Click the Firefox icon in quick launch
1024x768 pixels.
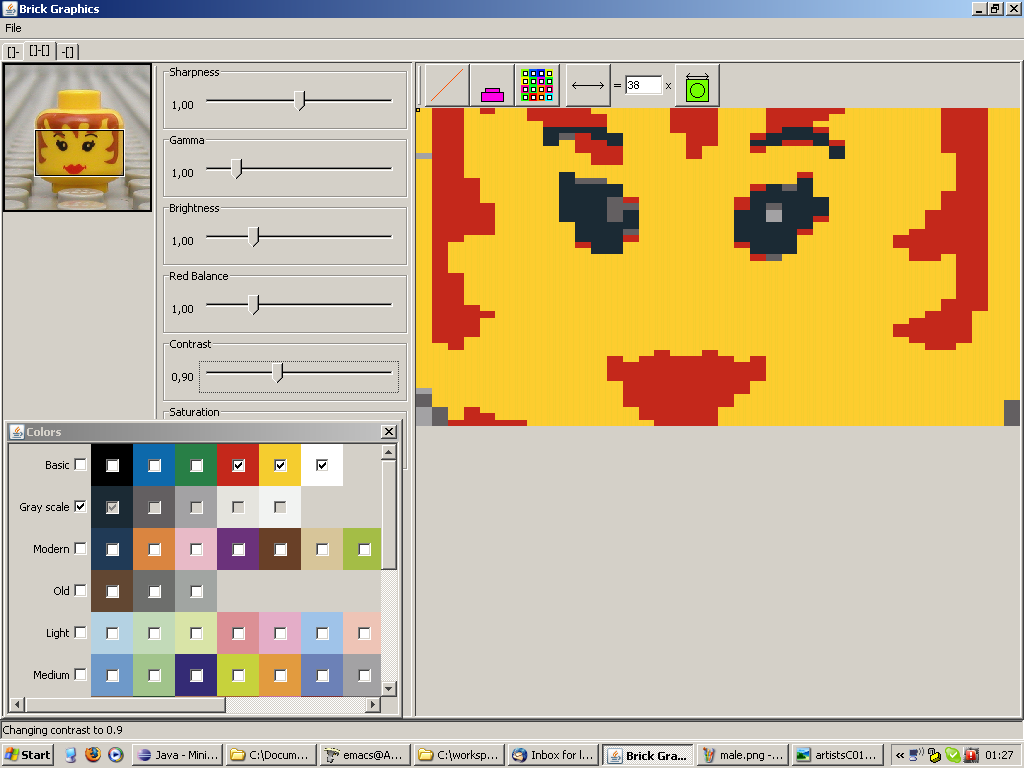[93, 754]
